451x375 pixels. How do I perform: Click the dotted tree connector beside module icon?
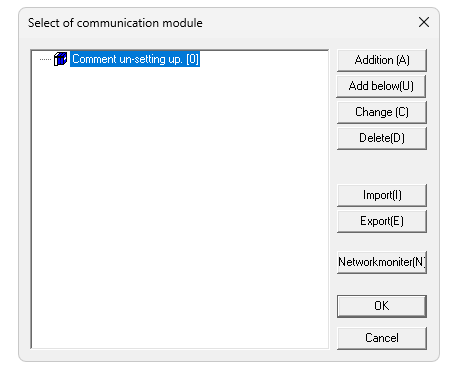coord(45,60)
